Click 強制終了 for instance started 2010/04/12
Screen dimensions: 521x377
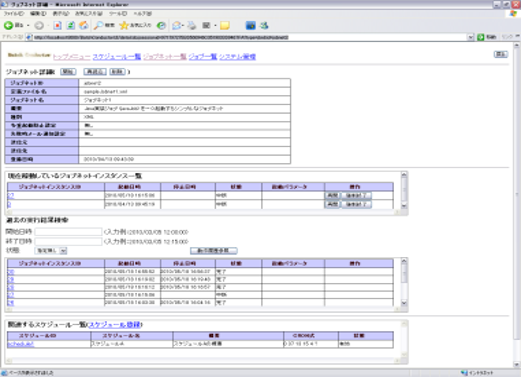(356, 204)
